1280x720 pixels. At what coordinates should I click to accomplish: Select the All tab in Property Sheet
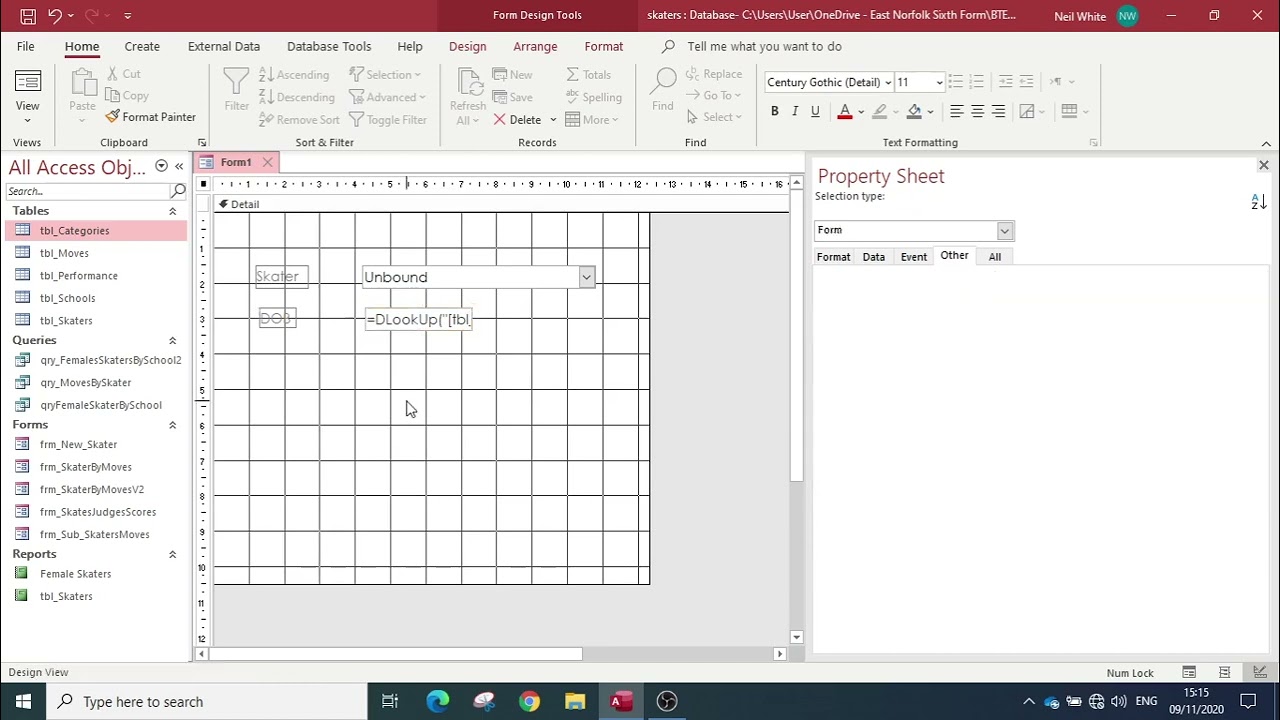[x=995, y=257]
